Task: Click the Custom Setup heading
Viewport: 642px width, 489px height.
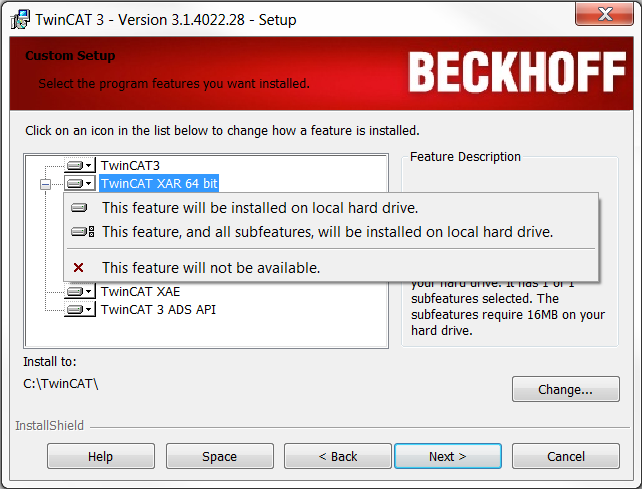Action: click(70, 55)
